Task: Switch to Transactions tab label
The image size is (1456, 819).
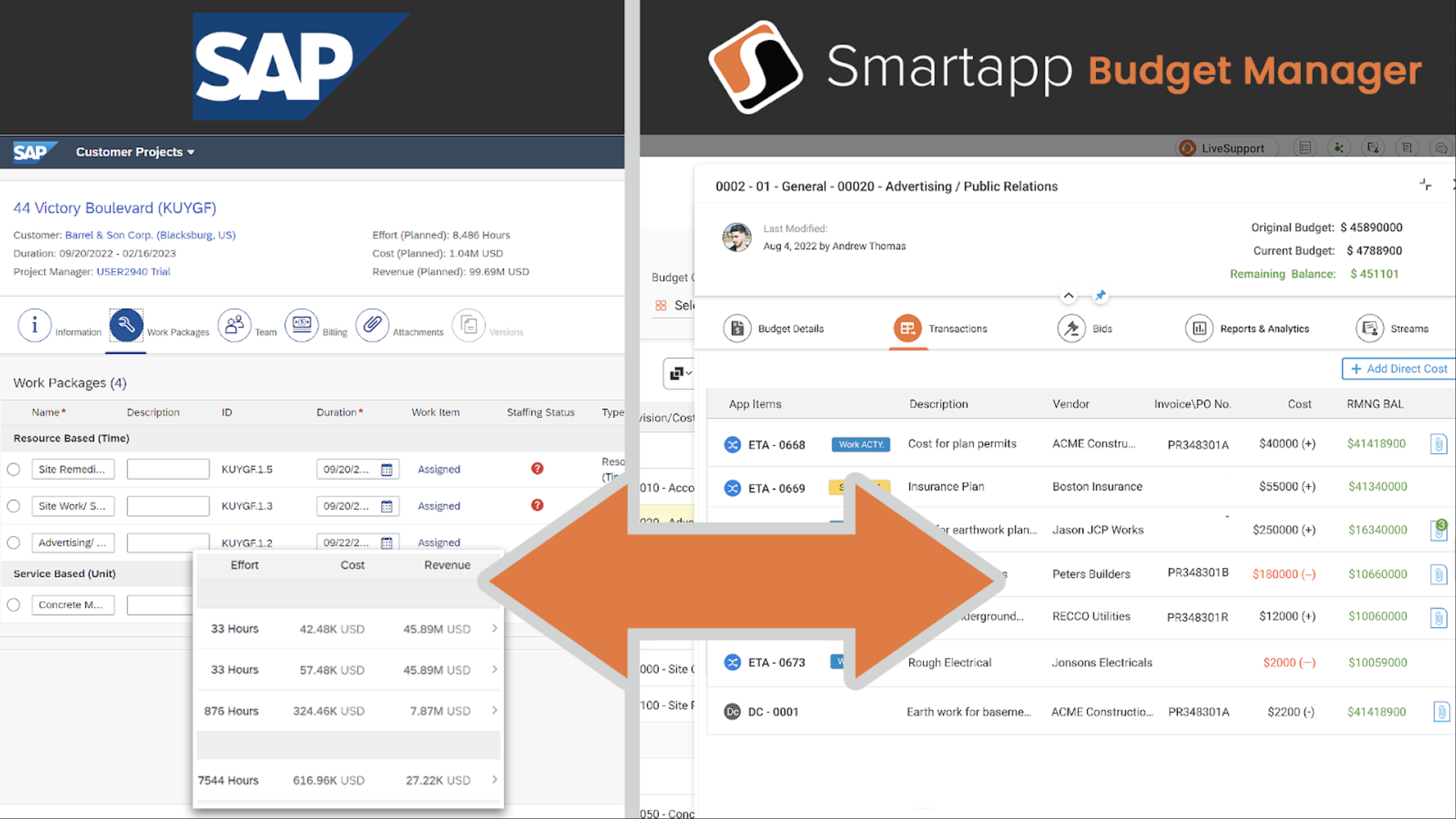Action: (x=957, y=329)
